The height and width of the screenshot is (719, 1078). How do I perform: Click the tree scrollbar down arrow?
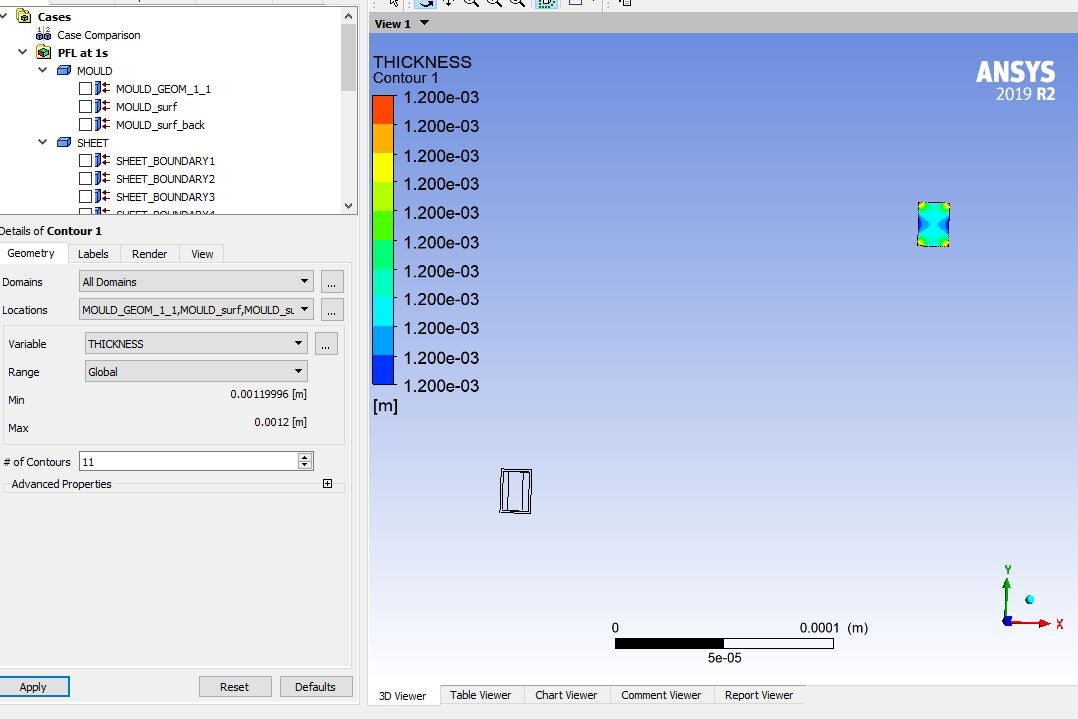pyautogui.click(x=349, y=206)
